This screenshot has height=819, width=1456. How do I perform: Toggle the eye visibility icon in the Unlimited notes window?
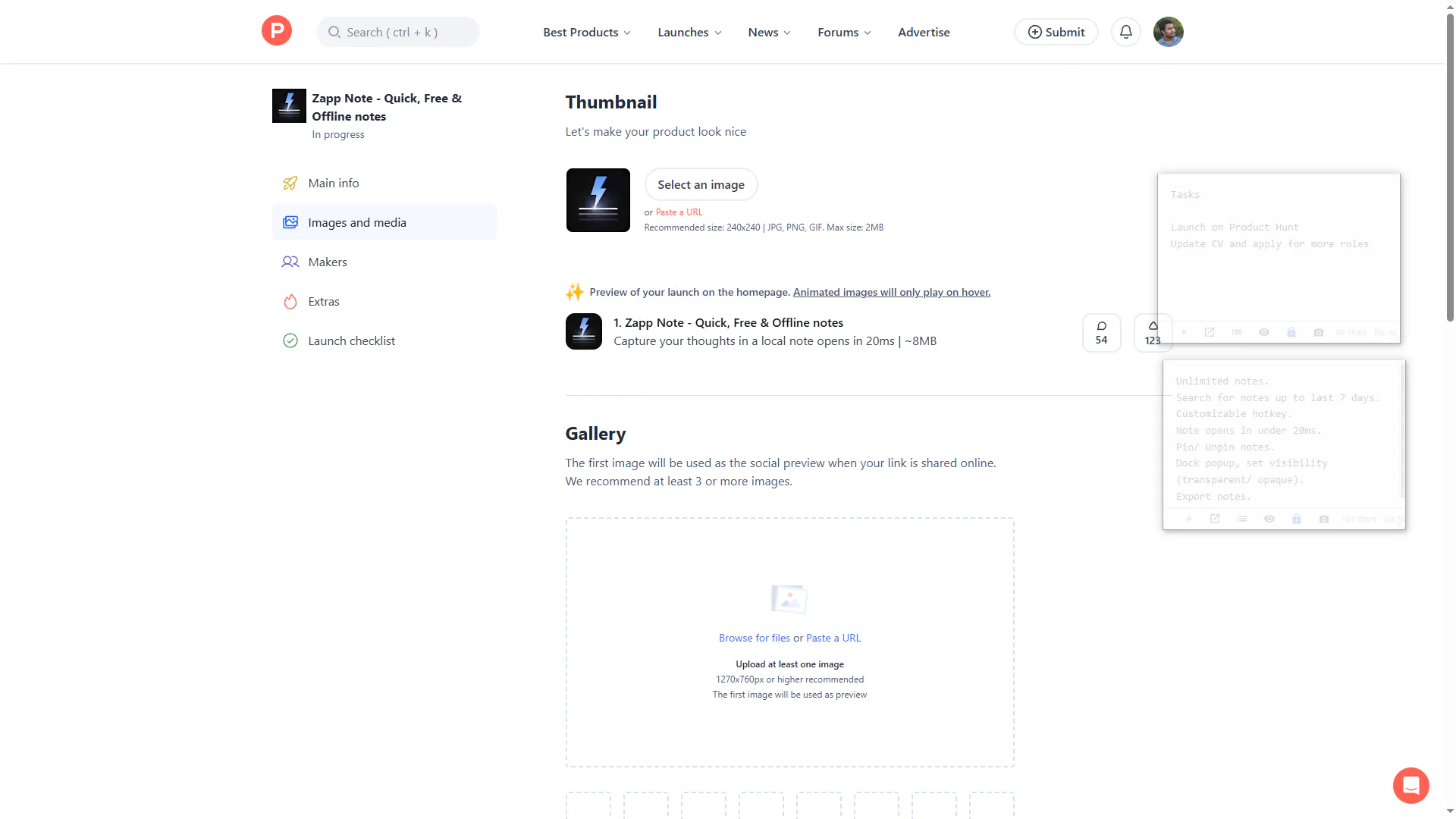pos(1269,519)
